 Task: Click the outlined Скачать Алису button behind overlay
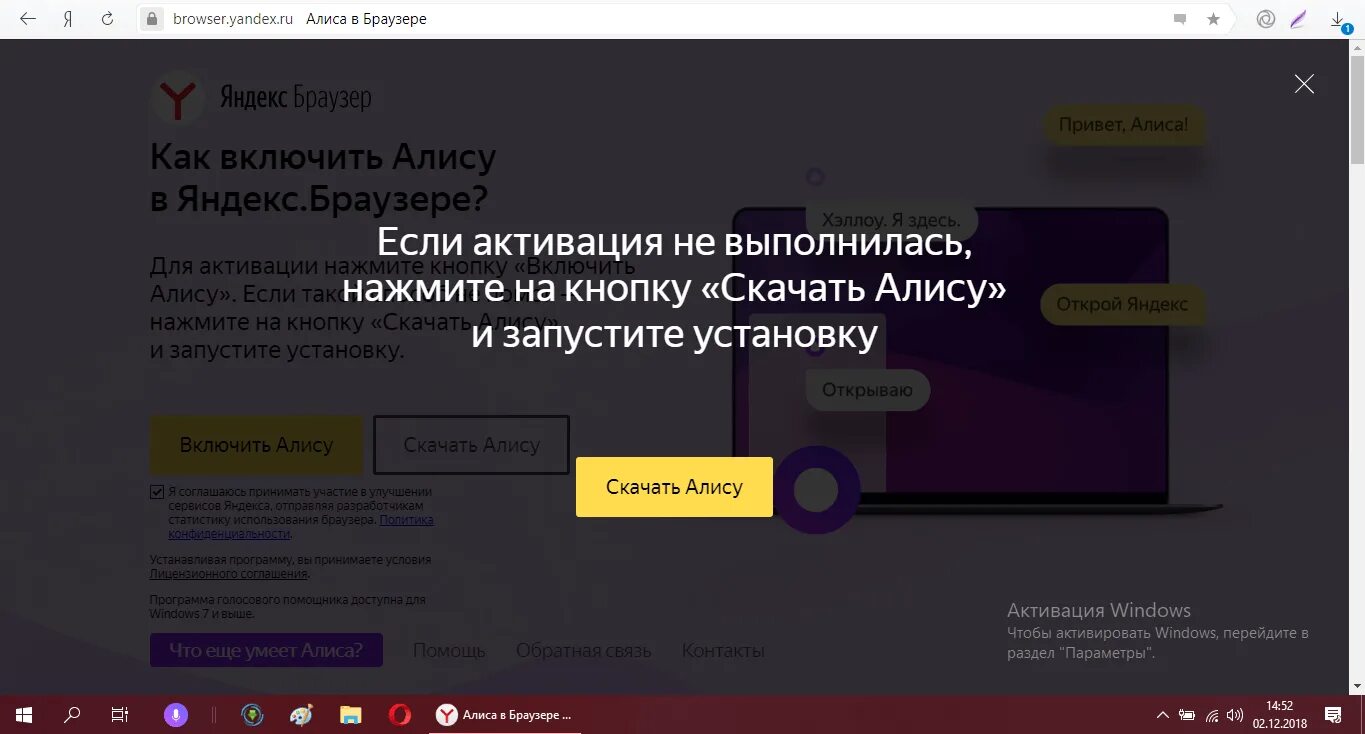[x=471, y=445]
